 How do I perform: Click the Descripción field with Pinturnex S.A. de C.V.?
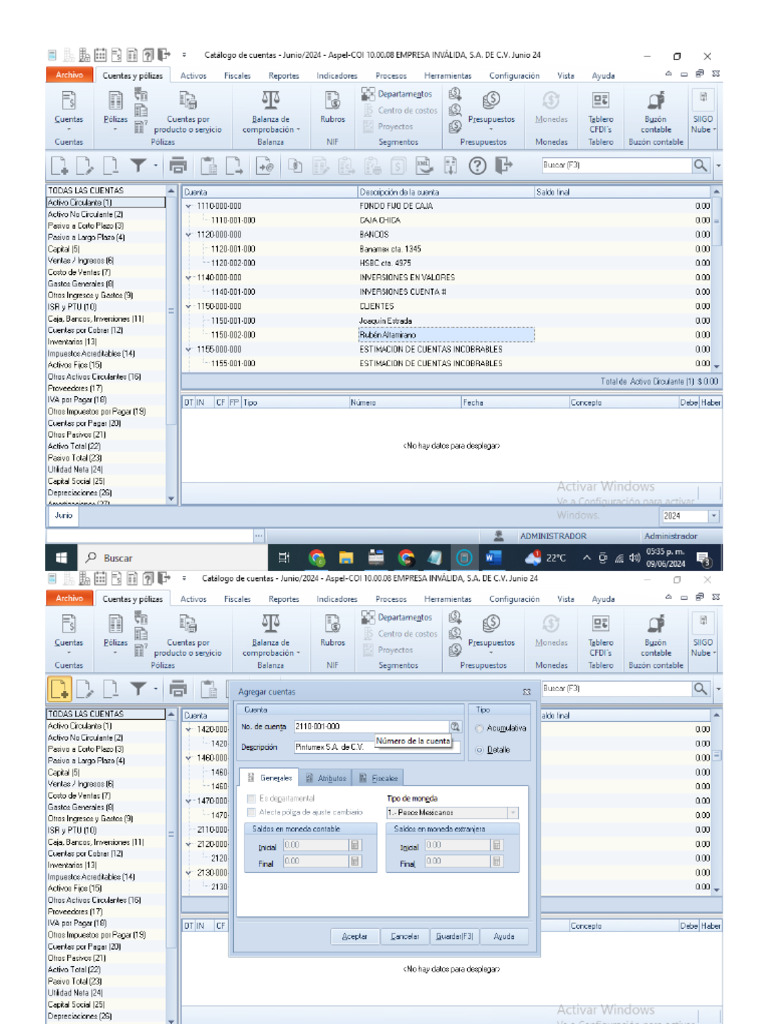(377, 747)
